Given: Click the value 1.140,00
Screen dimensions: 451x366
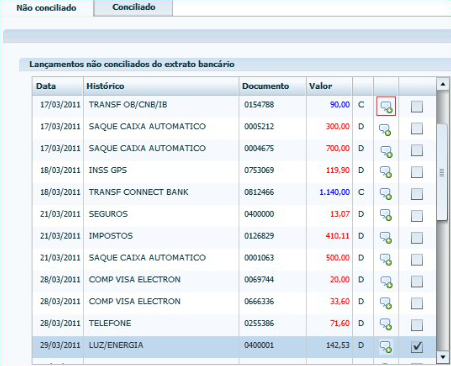Looking at the screenshot, I should click(334, 192).
